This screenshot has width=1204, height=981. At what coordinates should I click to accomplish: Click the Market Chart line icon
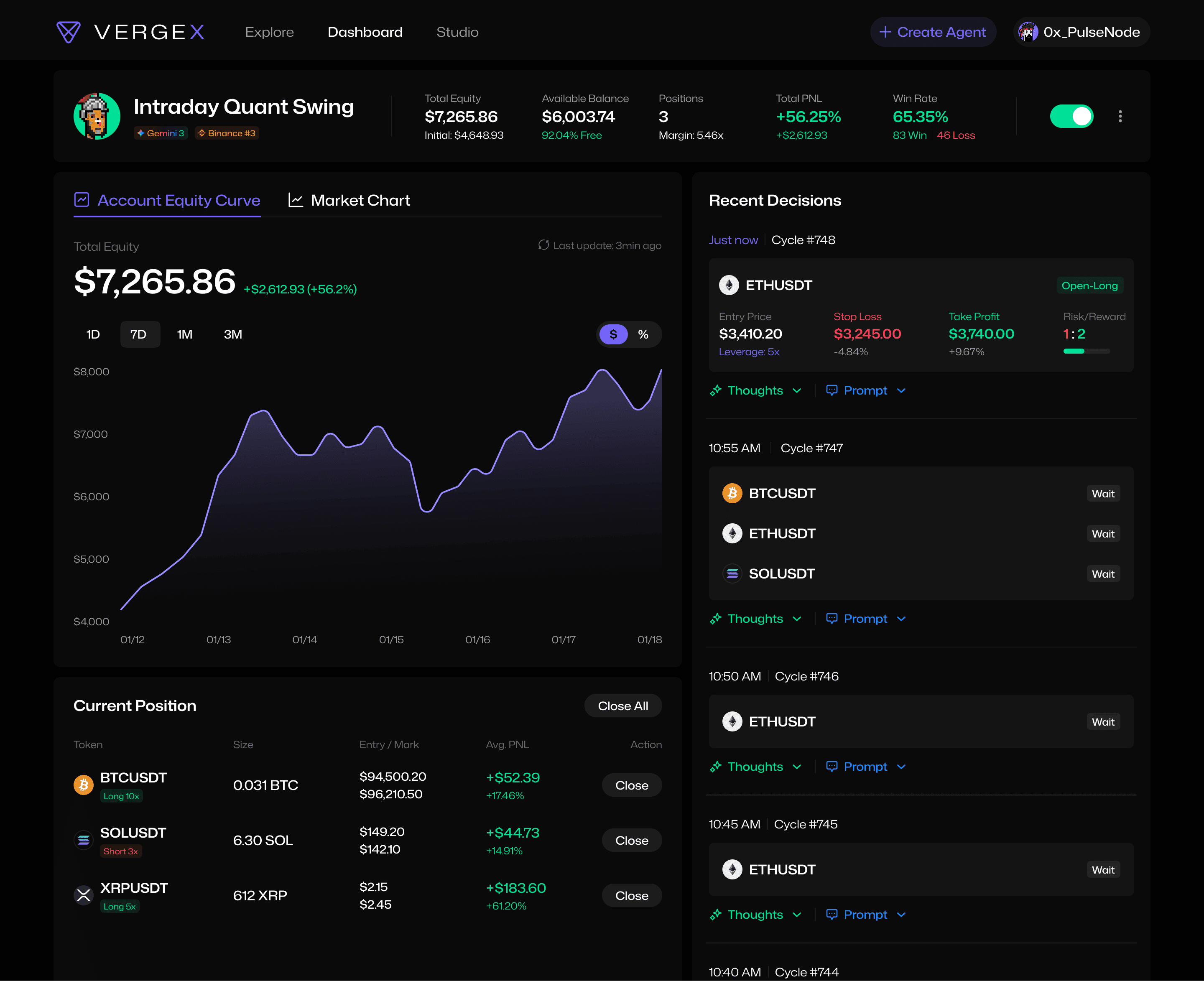tap(296, 200)
